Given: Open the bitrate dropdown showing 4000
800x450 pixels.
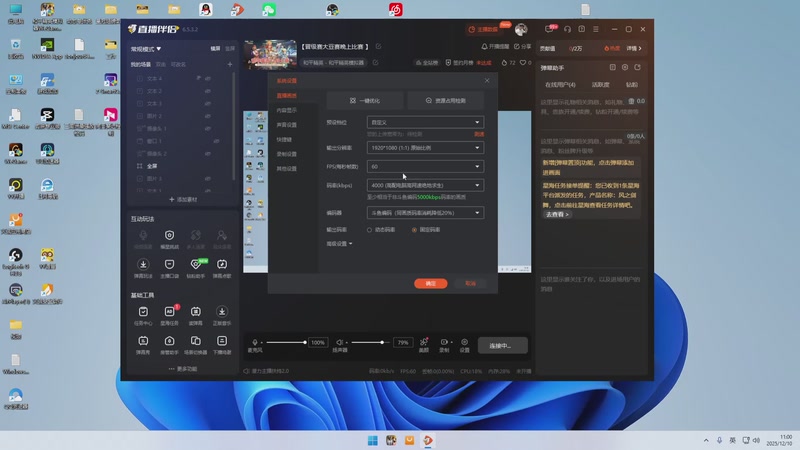Looking at the screenshot, I should tap(425, 185).
